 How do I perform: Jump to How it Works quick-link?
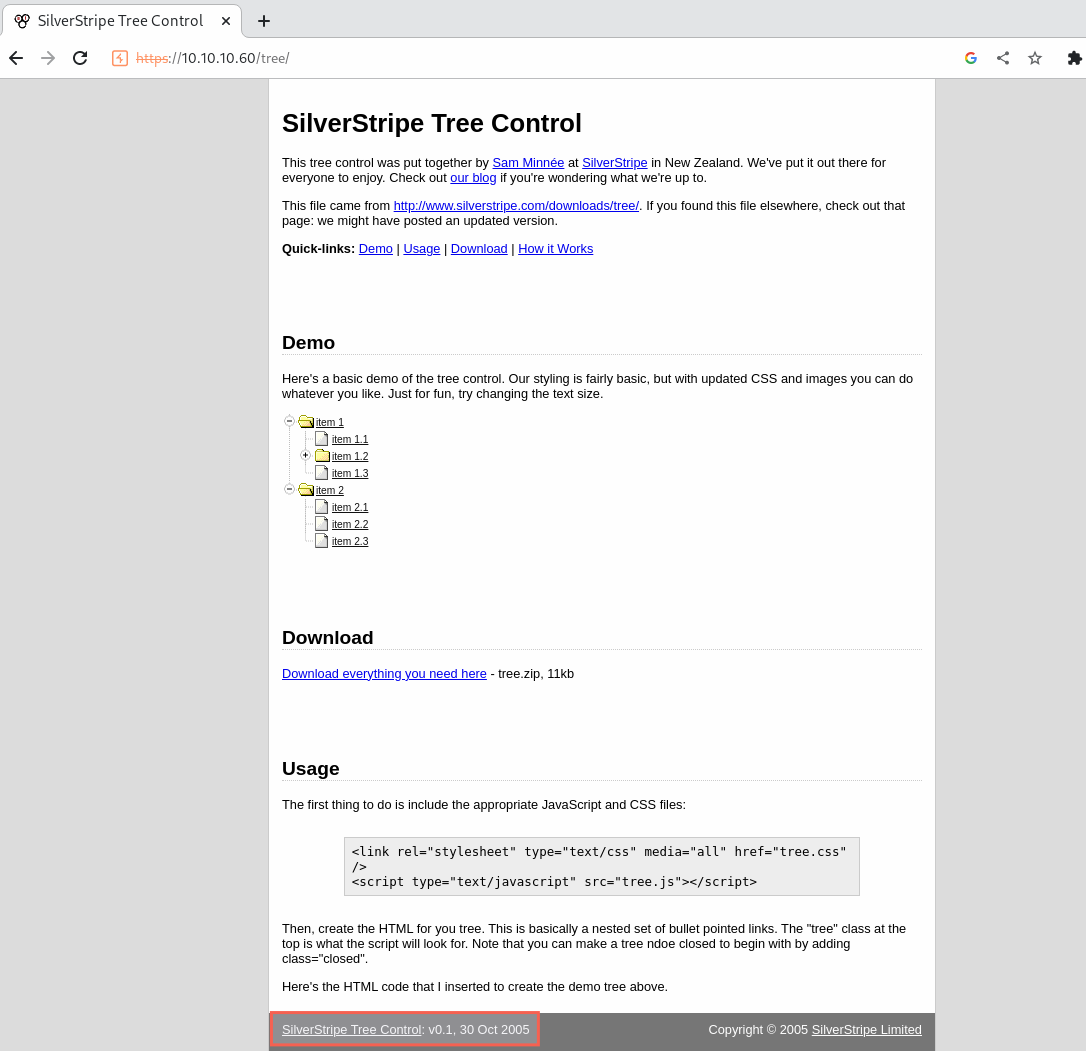tap(555, 249)
